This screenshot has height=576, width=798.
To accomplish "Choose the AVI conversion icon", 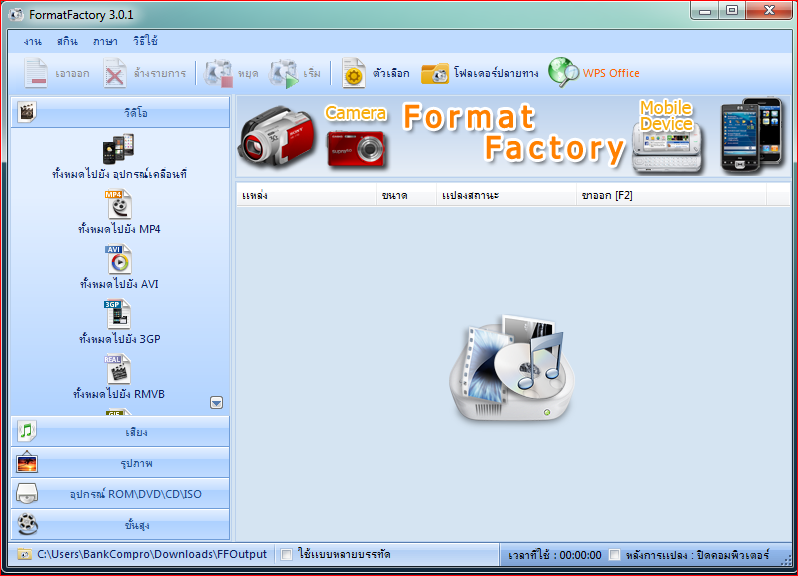I will (x=120, y=260).
